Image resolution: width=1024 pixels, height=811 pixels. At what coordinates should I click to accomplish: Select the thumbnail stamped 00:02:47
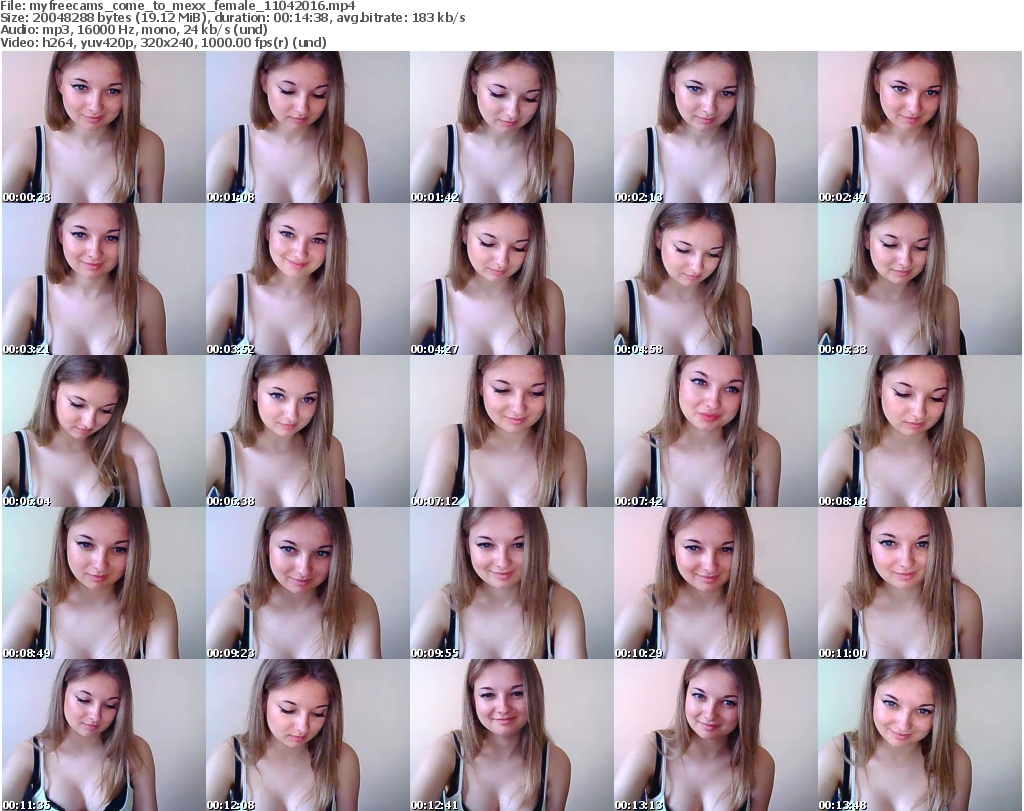click(x=920, y=127)
